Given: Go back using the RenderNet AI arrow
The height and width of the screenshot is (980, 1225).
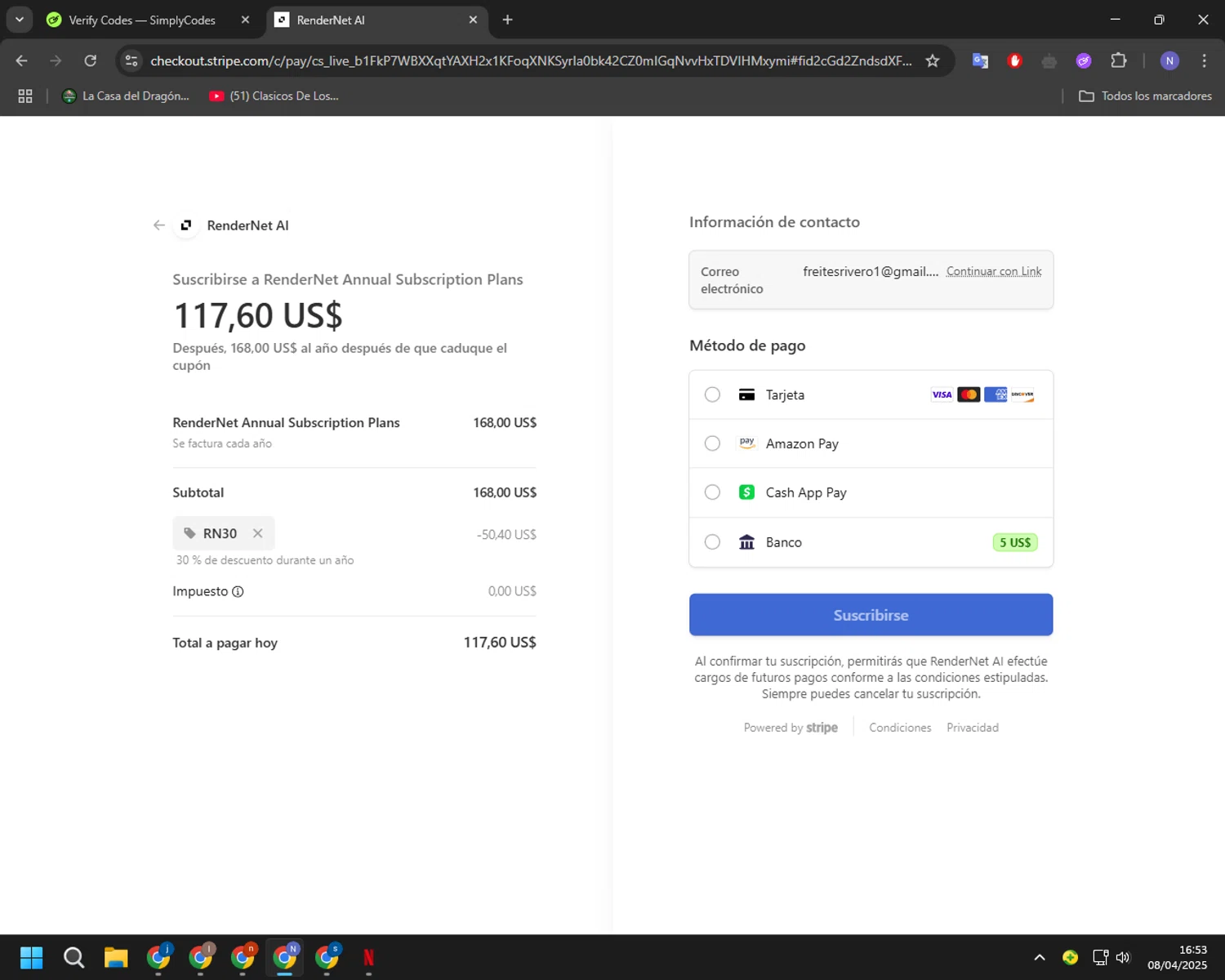Looking at the screenshot, I should coord(159,225).
